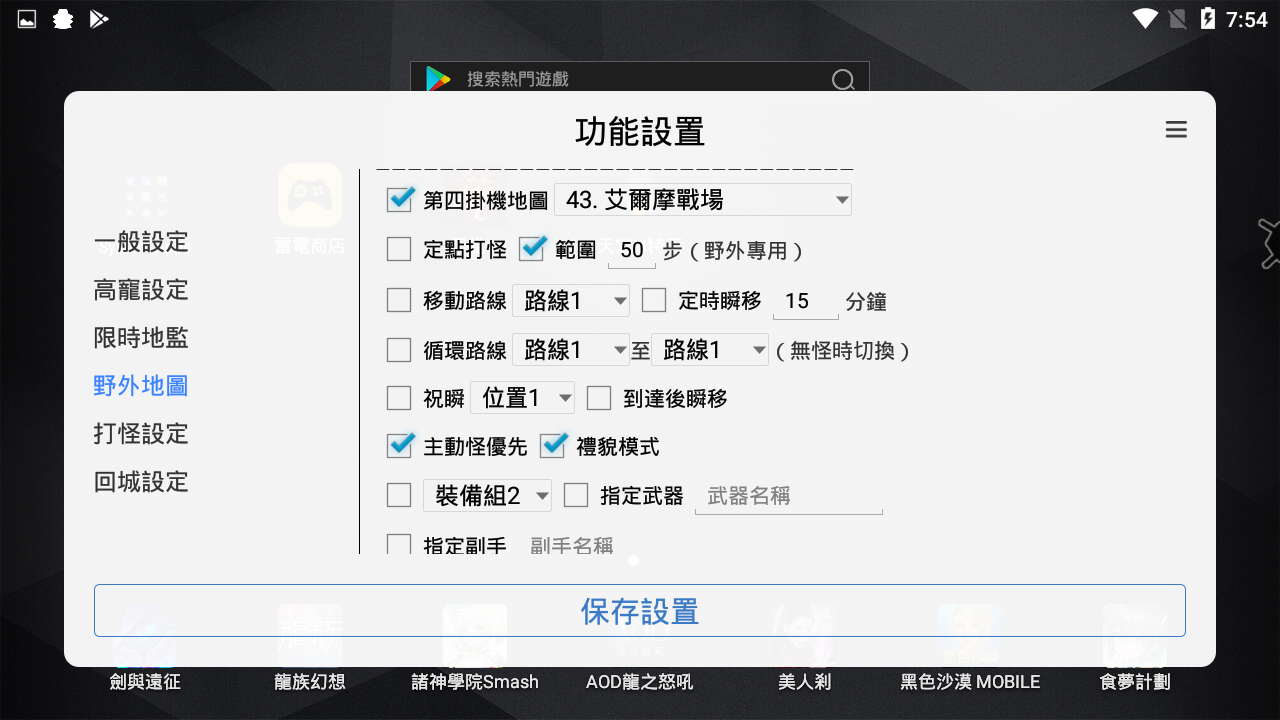Tap the Google Play icon in the status bar

[x=98, y=18]
